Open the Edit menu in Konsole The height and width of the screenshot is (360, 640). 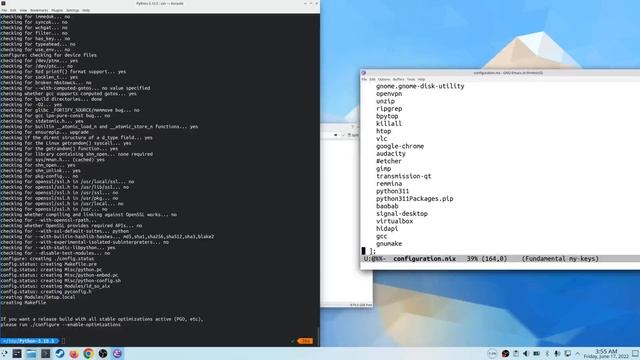(x=13, y=10)
